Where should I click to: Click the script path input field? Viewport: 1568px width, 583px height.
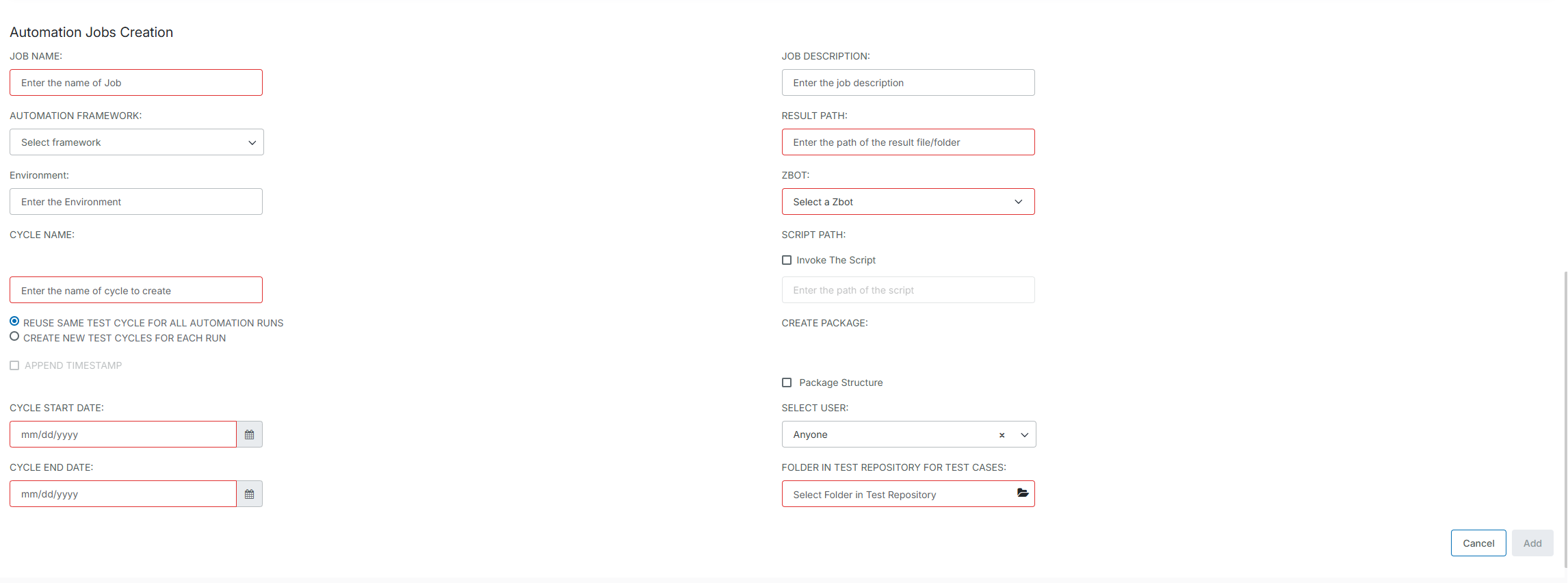(908, 290)
